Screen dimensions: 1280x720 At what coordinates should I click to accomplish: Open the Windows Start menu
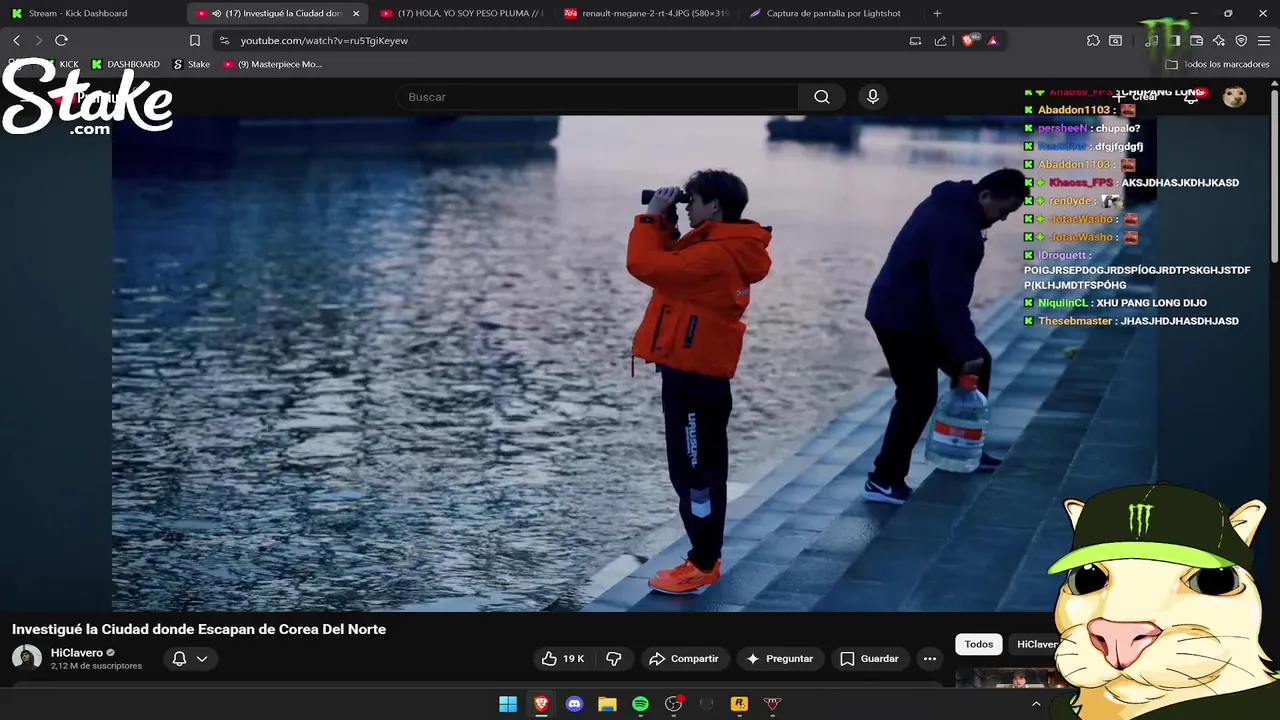[508, 704]
